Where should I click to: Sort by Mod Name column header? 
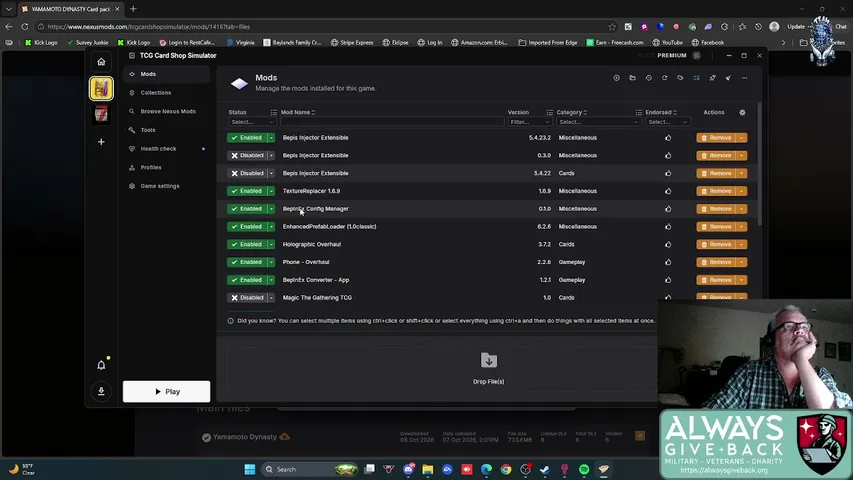[x=298, y=112]
